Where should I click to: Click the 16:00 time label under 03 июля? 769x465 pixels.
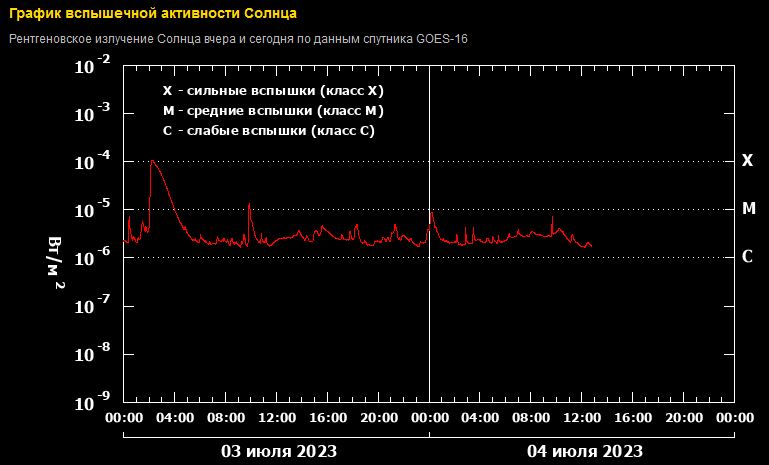(x=327, y=418)
